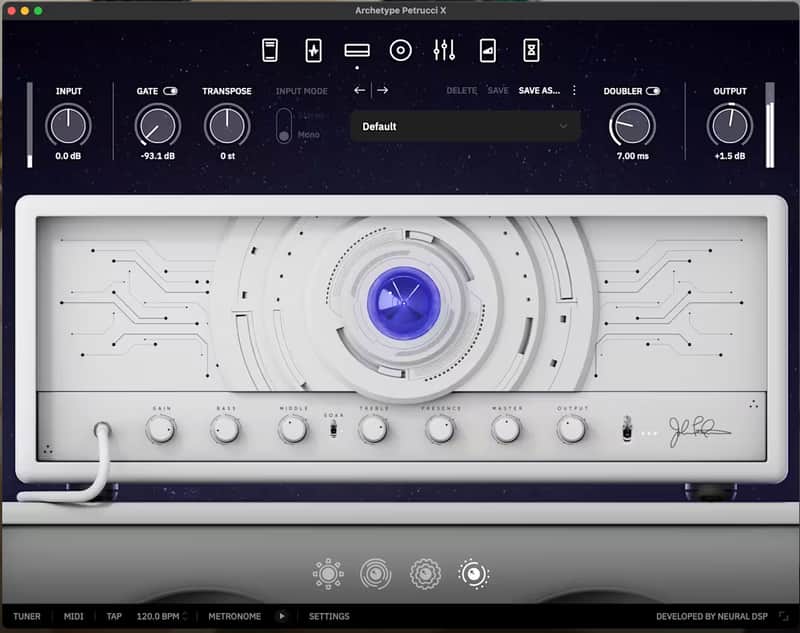Click the 0 st transpose value
800x633 pixels.
pyautogui.click(x=228, y=156)
